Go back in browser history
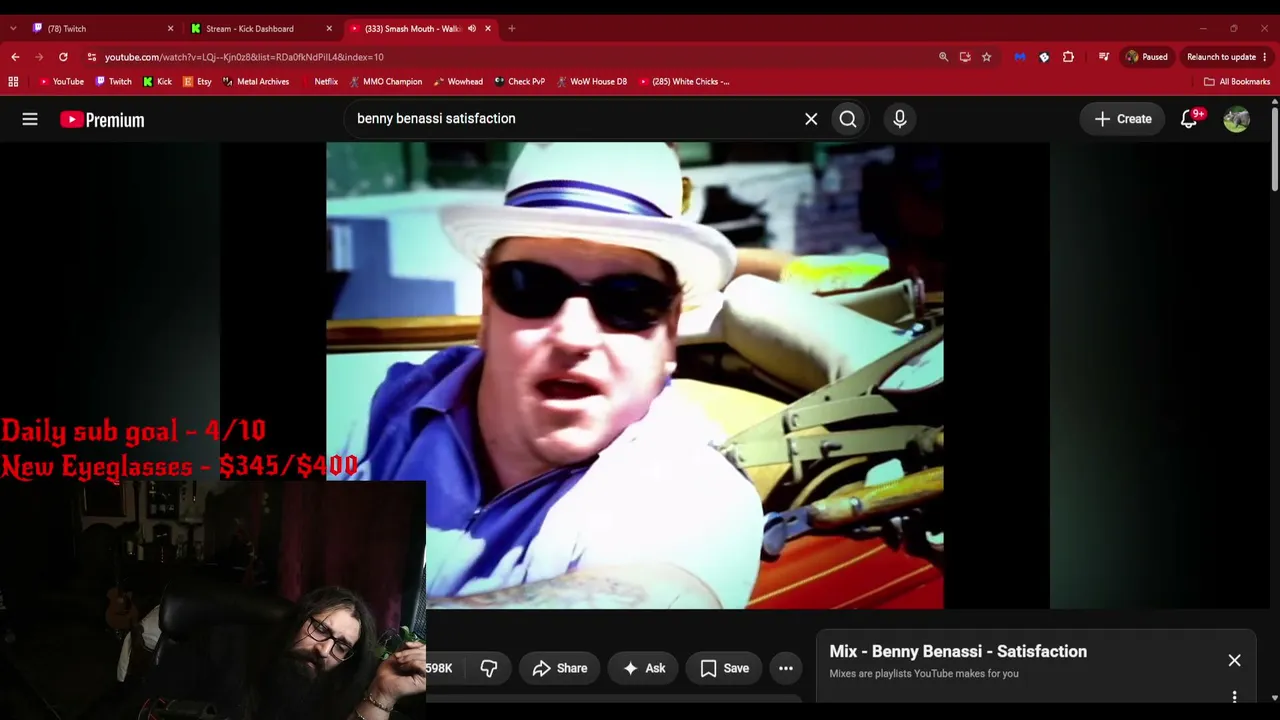1280x720 pixels. pyautogui.click(x=15, y=57)
